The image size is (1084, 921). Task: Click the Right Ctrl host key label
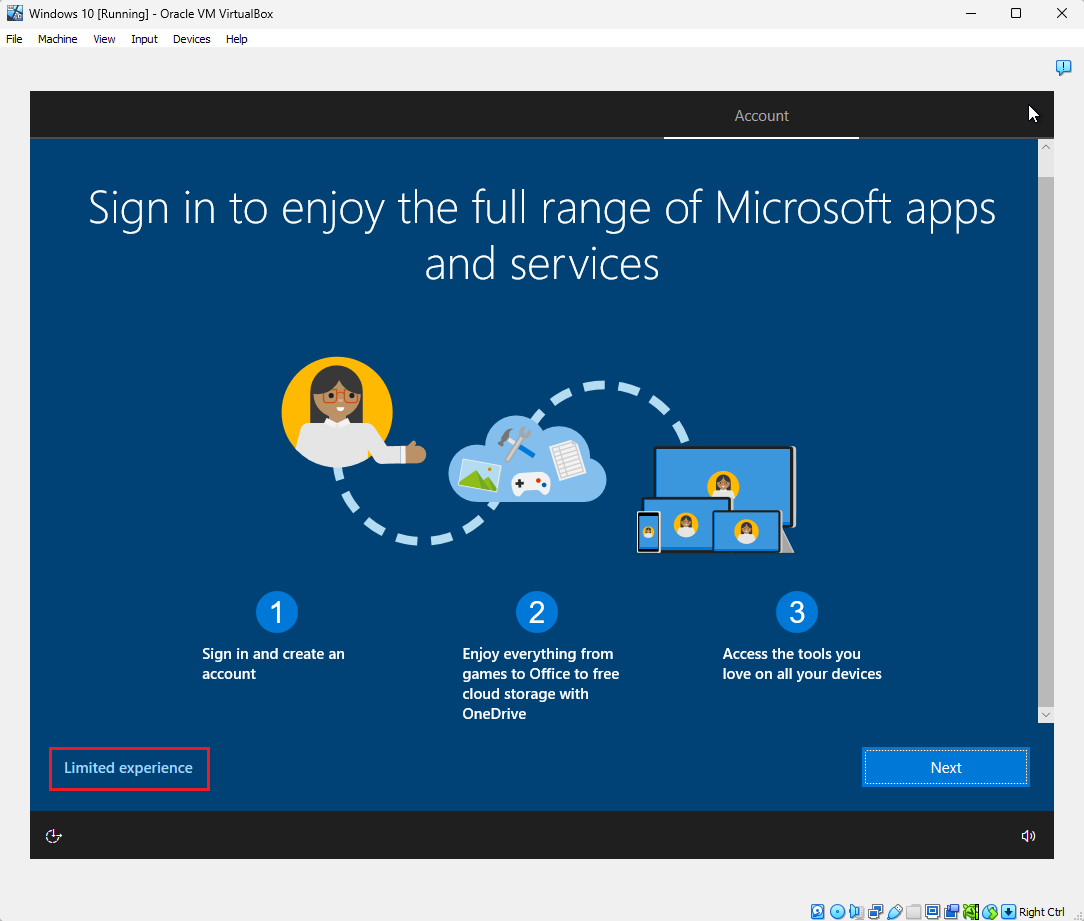pyautogui.click(x=1042, y=911)
